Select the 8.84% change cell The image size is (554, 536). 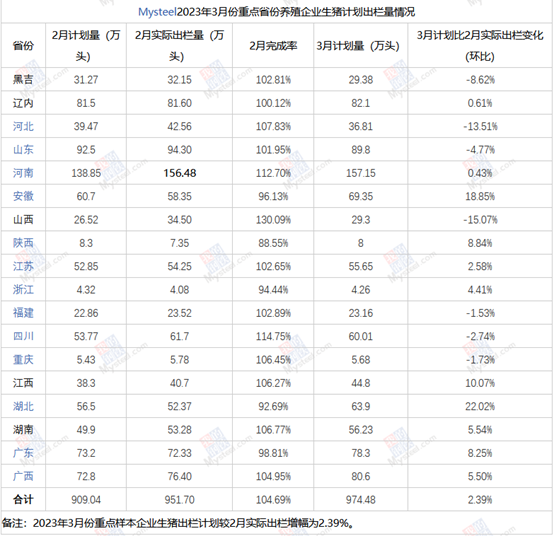tap(480, 243)
